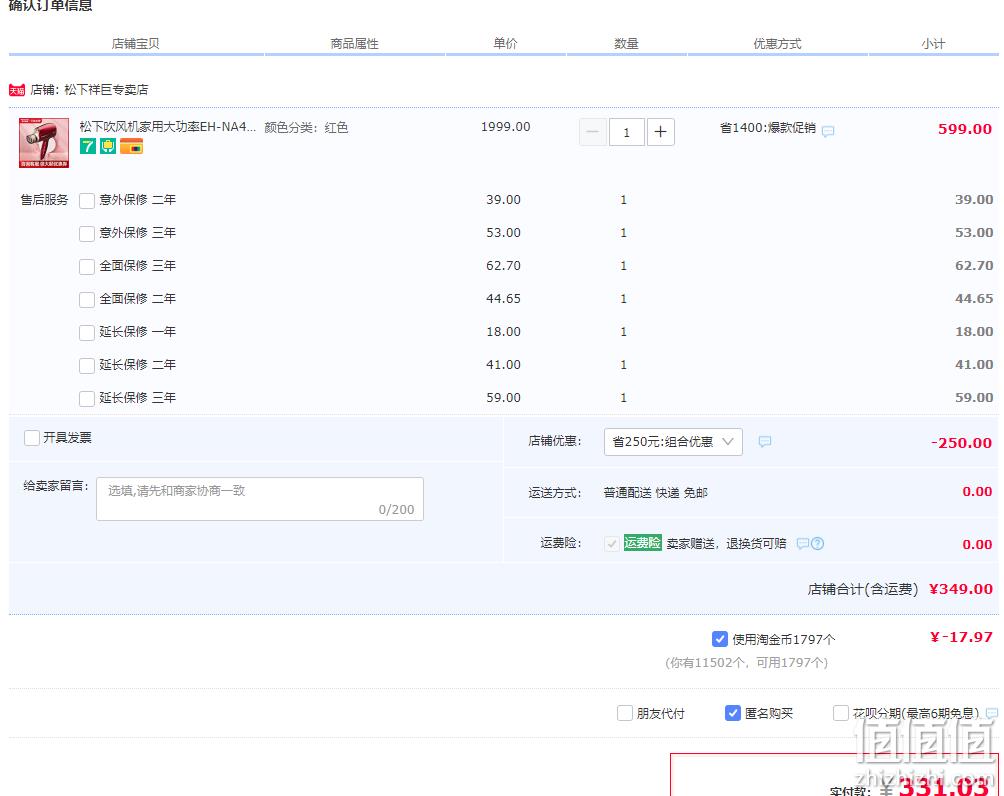Click the ¥349.00 store total

click(x=961, y=589)
